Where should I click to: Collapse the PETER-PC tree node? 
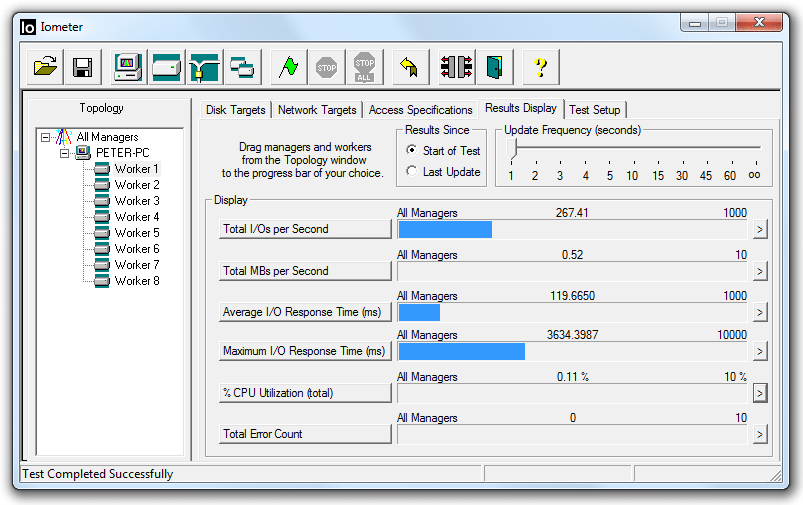65,153
